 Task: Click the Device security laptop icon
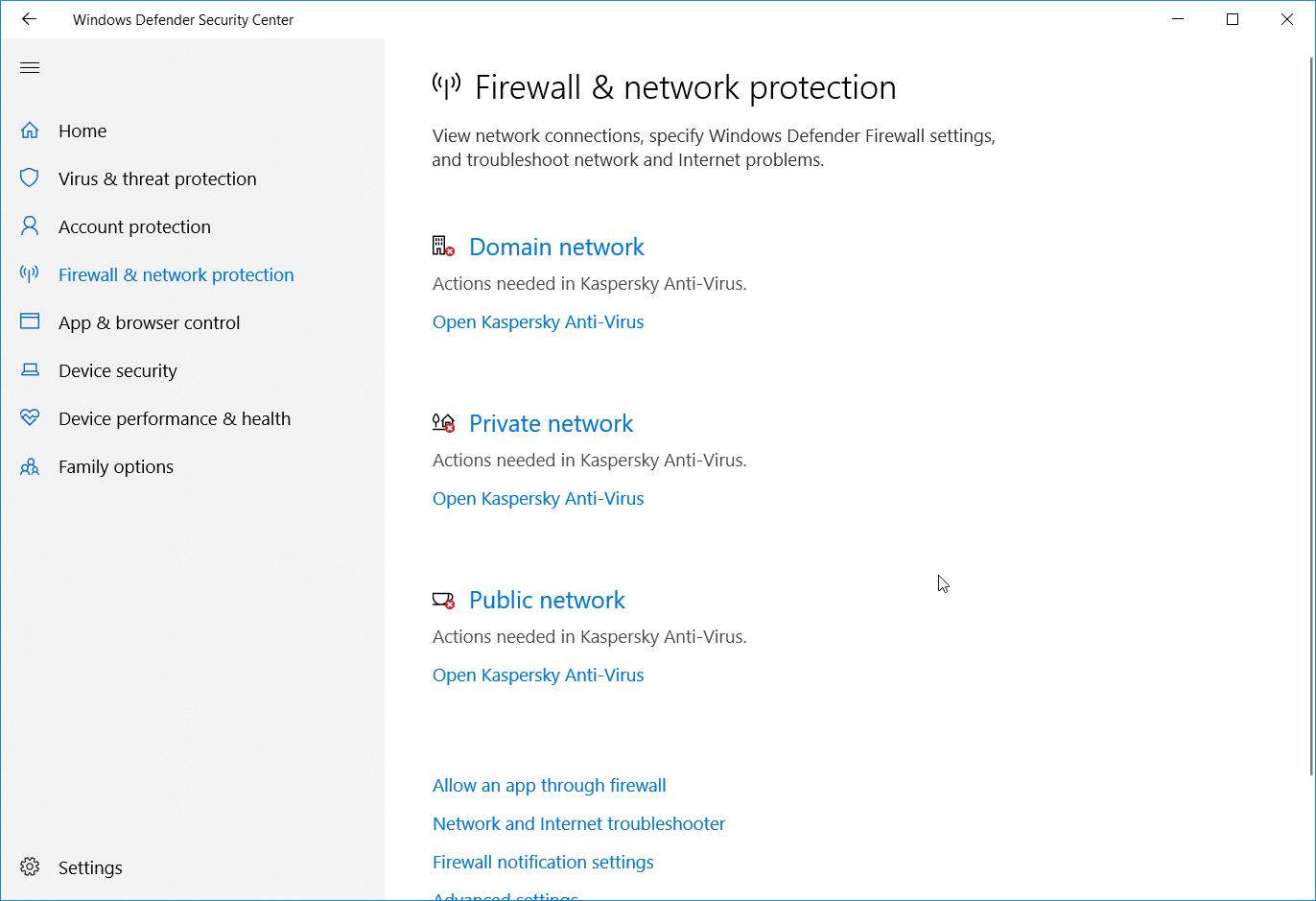[x=30, y=370]
